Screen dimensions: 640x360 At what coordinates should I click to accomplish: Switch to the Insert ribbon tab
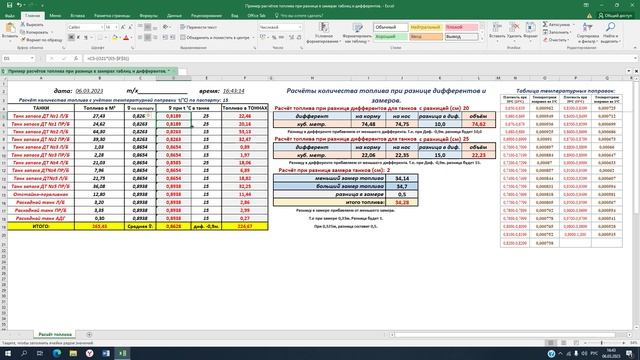click(78, 16)
